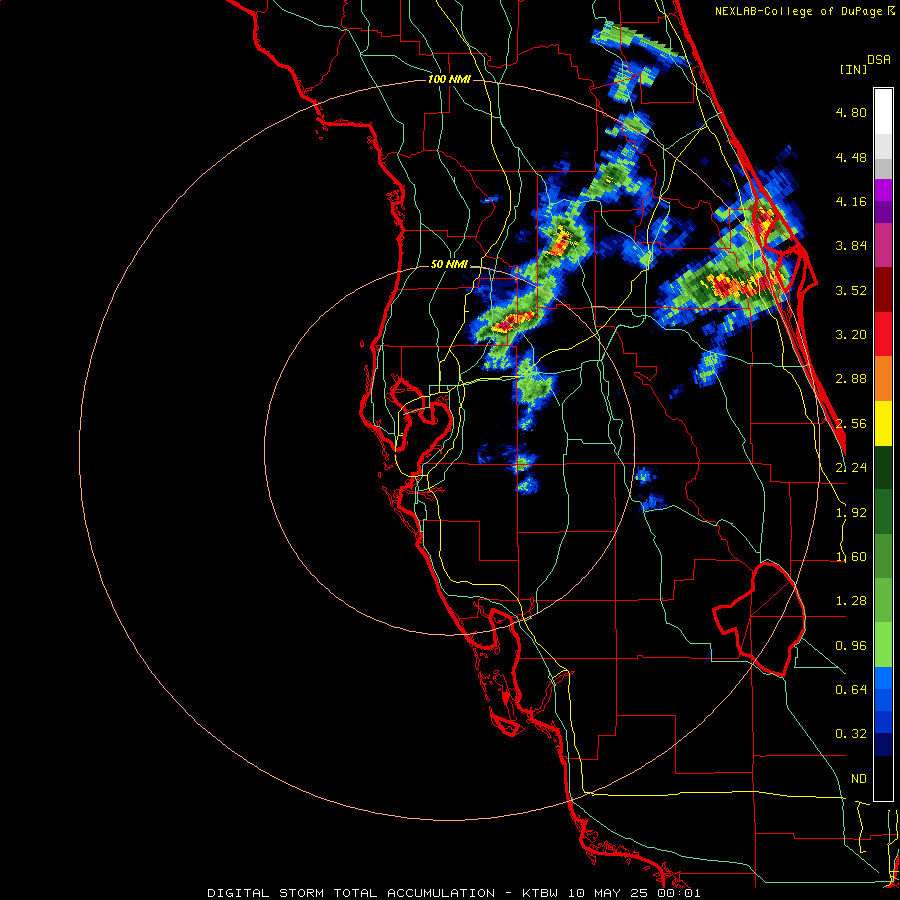Viewport: 900px width, 900px height.
Task: Click the 1.60 legend value
Action: tap(851, 557)
